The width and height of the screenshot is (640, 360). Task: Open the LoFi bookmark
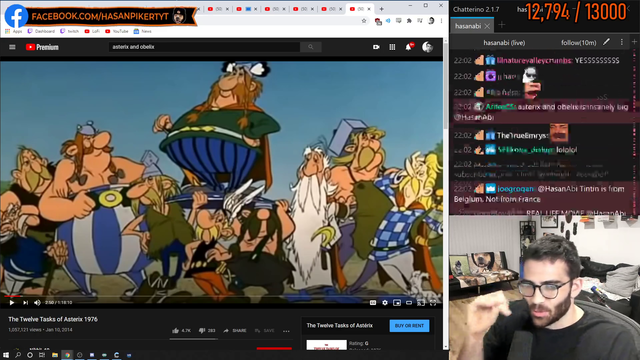tap(92, 31)
